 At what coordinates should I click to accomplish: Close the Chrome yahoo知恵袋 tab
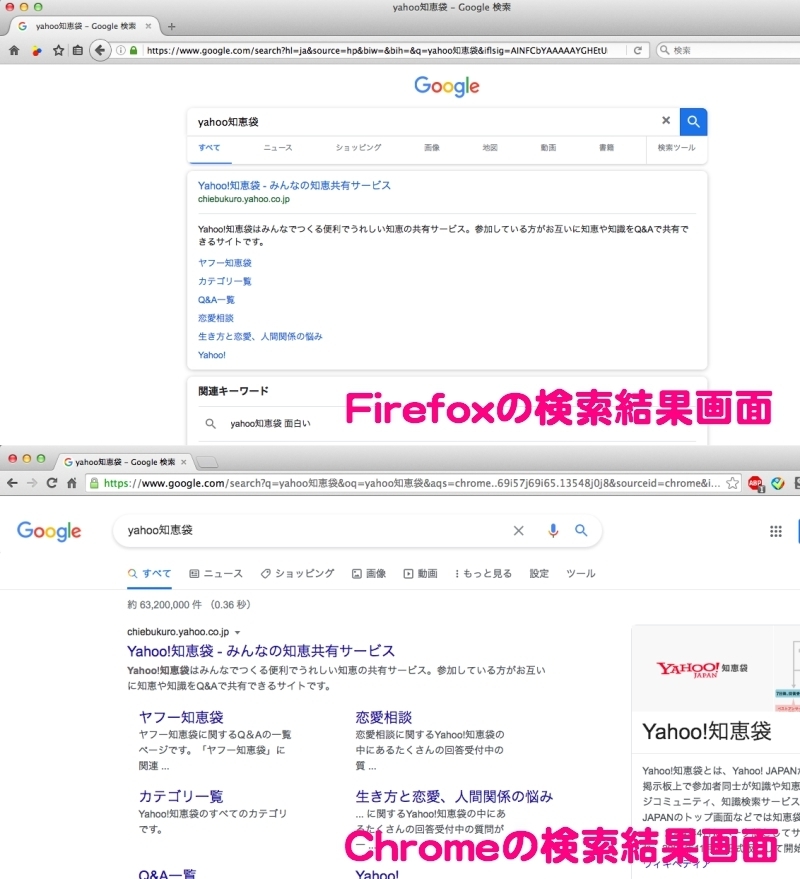pos(183,462)
